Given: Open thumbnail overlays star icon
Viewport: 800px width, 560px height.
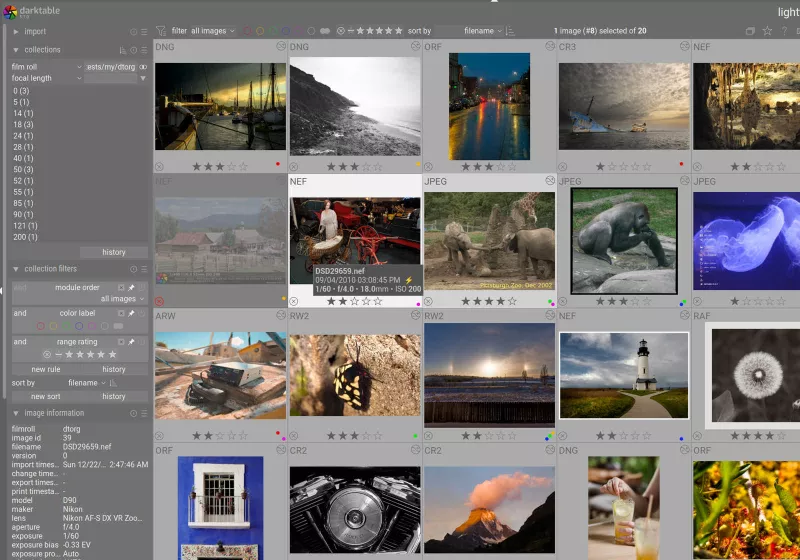Looking at the screenshot, I should click(x=767, y=31).
